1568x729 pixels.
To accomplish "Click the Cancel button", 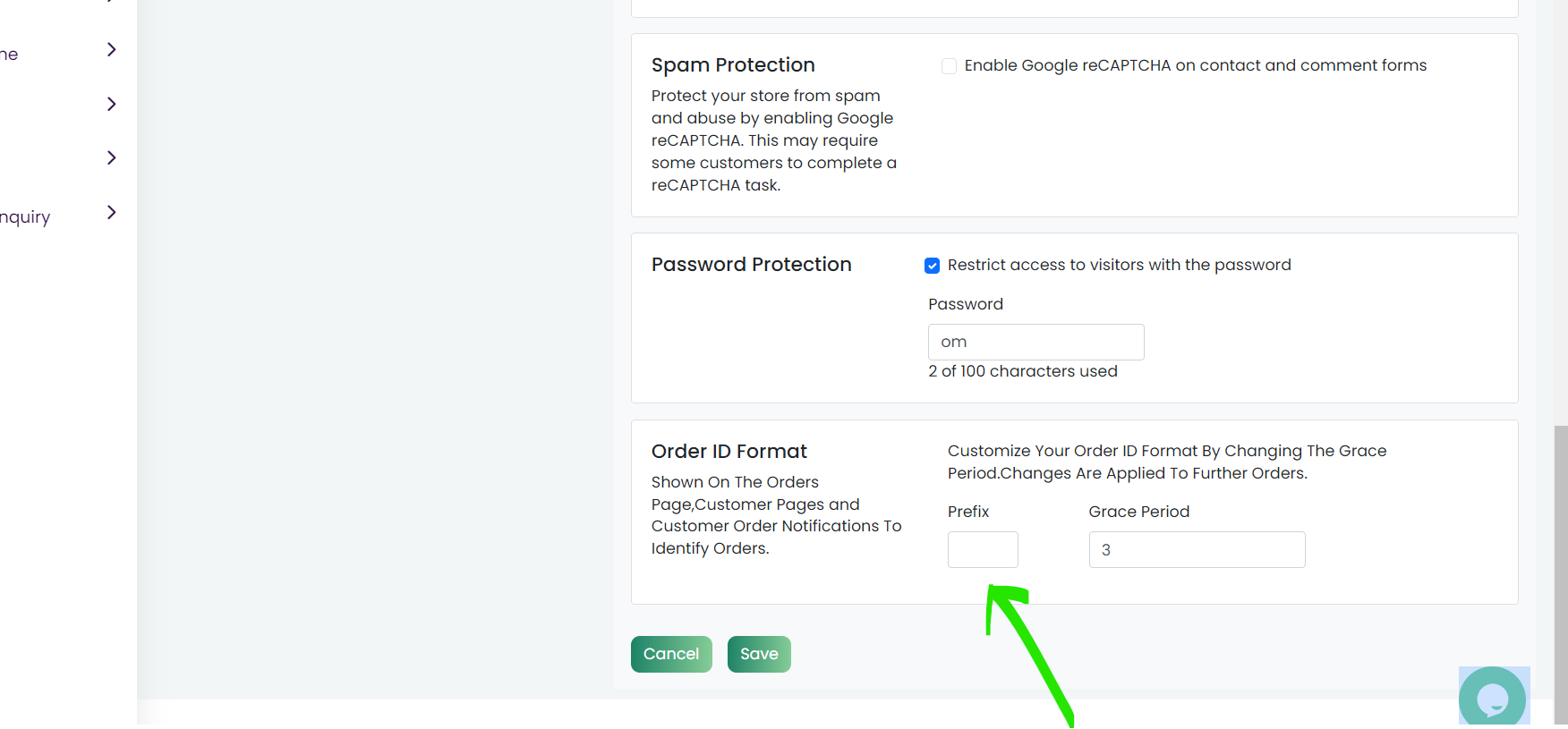I will click(671, 654).
